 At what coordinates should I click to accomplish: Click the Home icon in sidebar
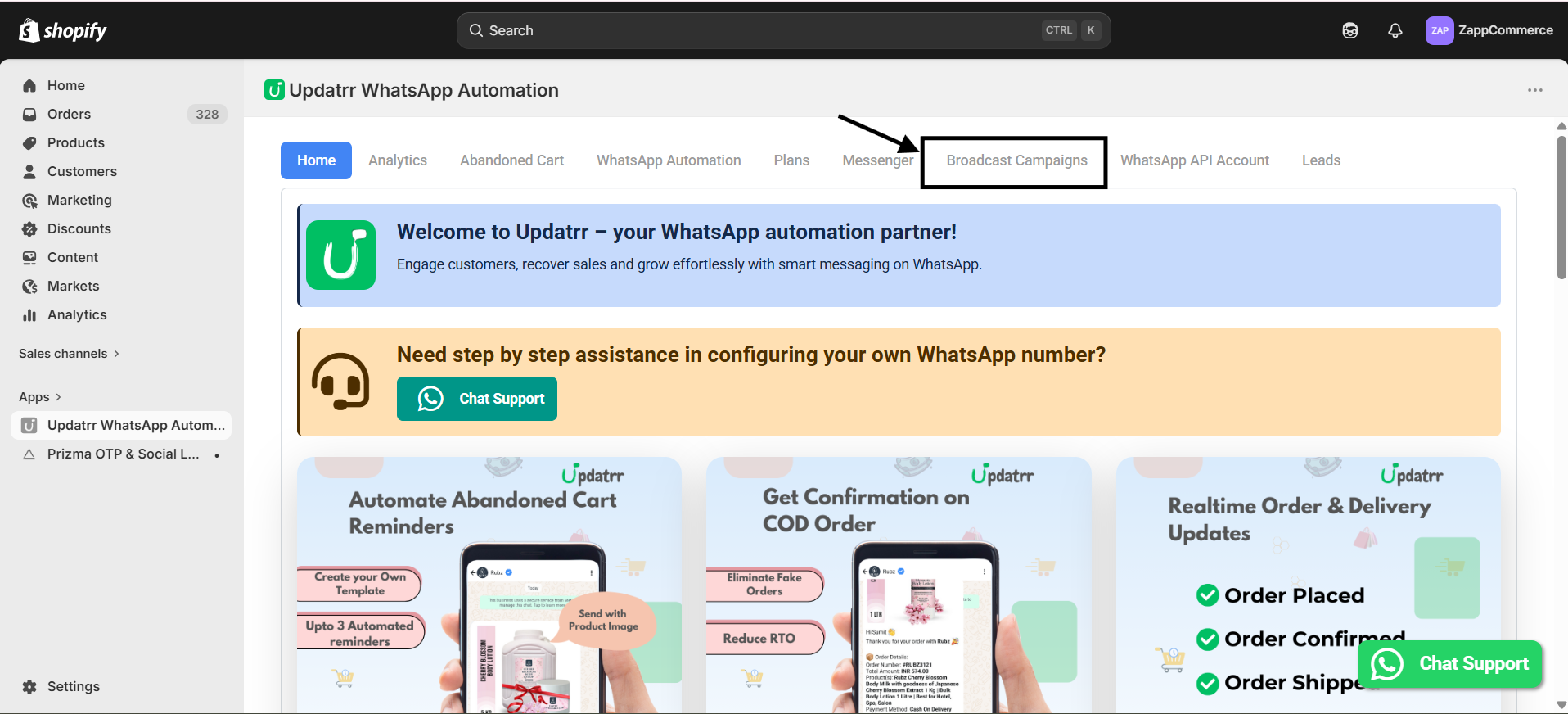pyautogui.click(x=29, y=85)
